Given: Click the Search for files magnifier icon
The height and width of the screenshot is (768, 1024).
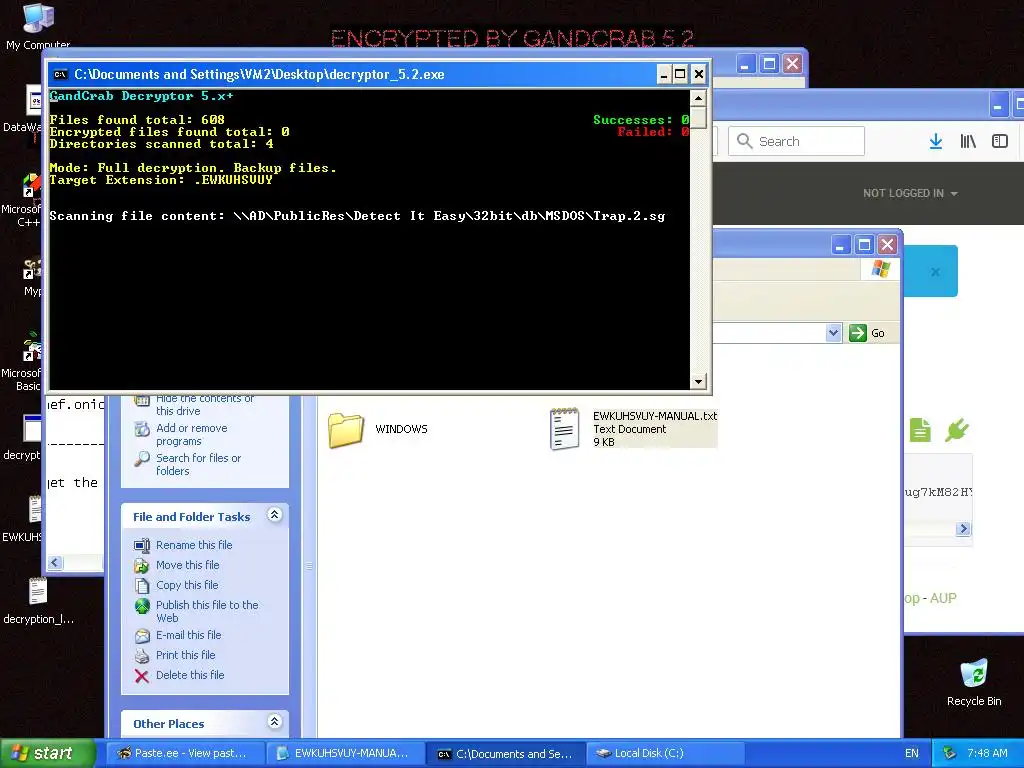Looking at the screenshot, I should click(x=142, y=459).
